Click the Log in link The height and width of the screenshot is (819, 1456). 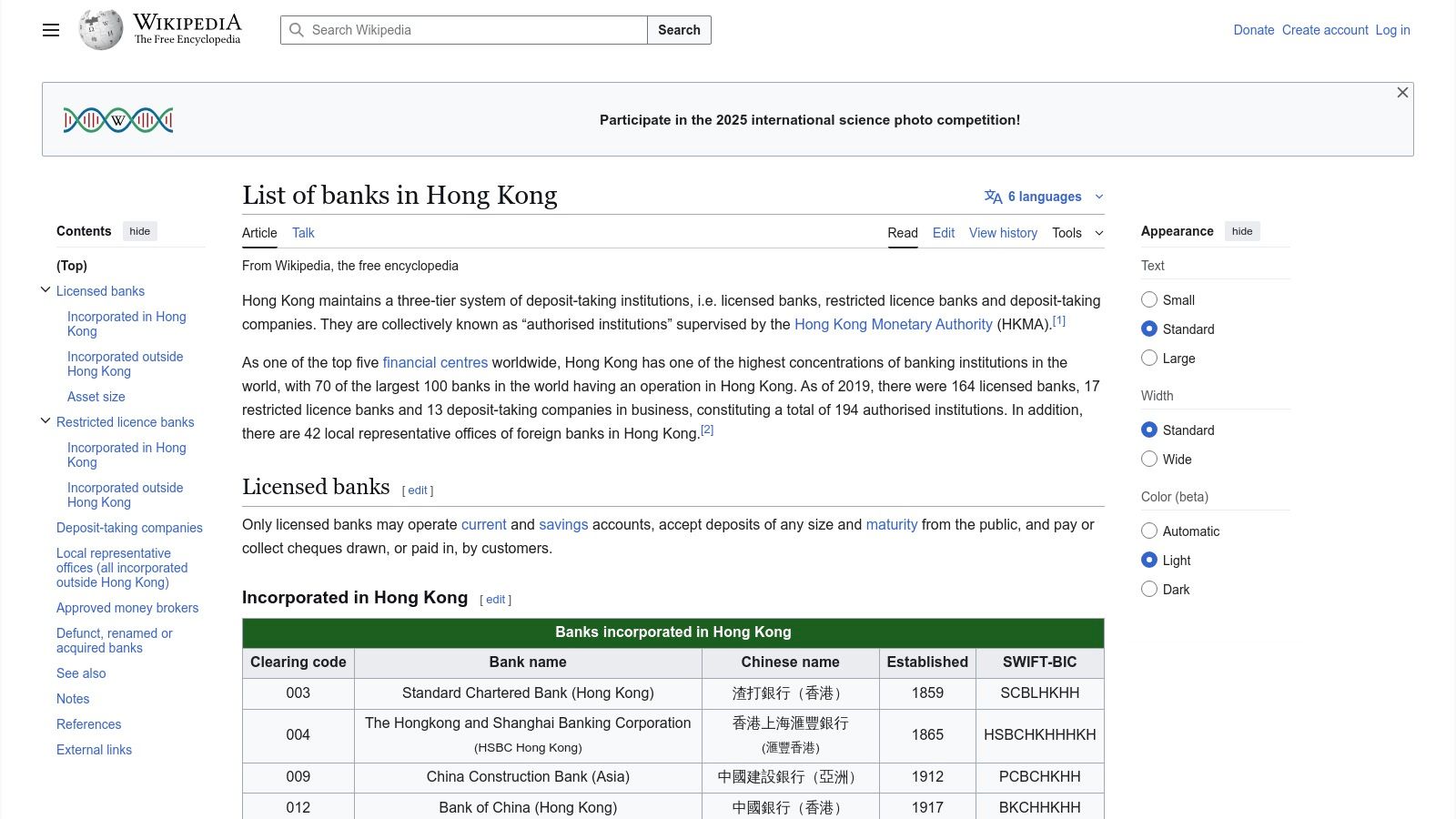click(1392, 30)
